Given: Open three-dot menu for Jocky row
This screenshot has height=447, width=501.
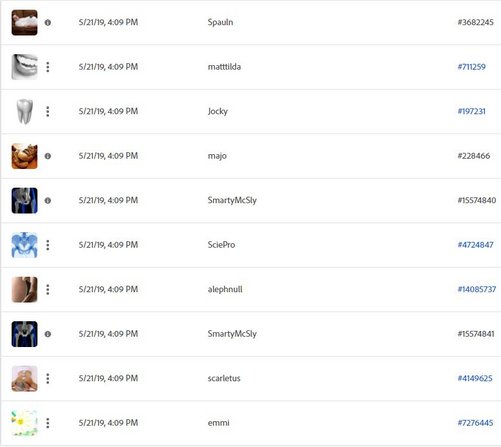Looking at the screenshot, I should coord(48,111).
